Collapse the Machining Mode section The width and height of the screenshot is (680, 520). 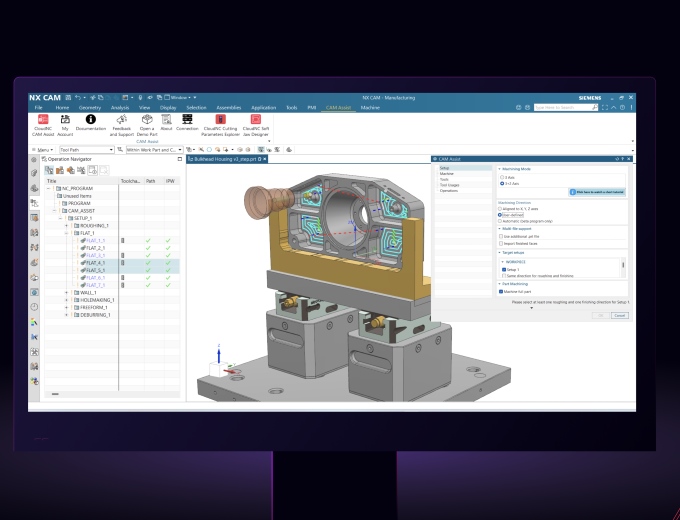click(499, 169)
